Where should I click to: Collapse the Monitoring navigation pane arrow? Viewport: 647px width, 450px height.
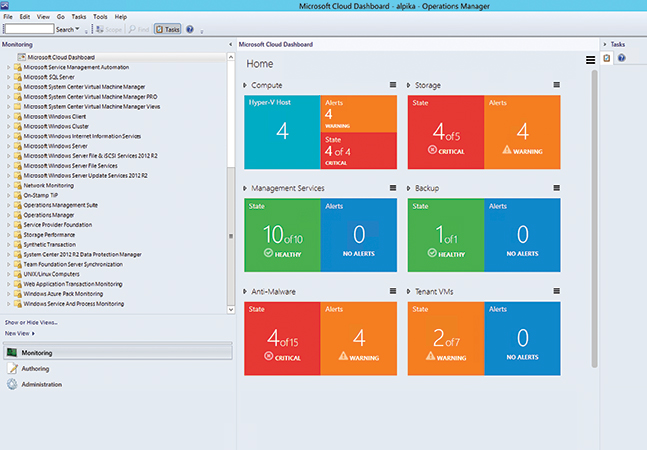click(x=230, y=45)
